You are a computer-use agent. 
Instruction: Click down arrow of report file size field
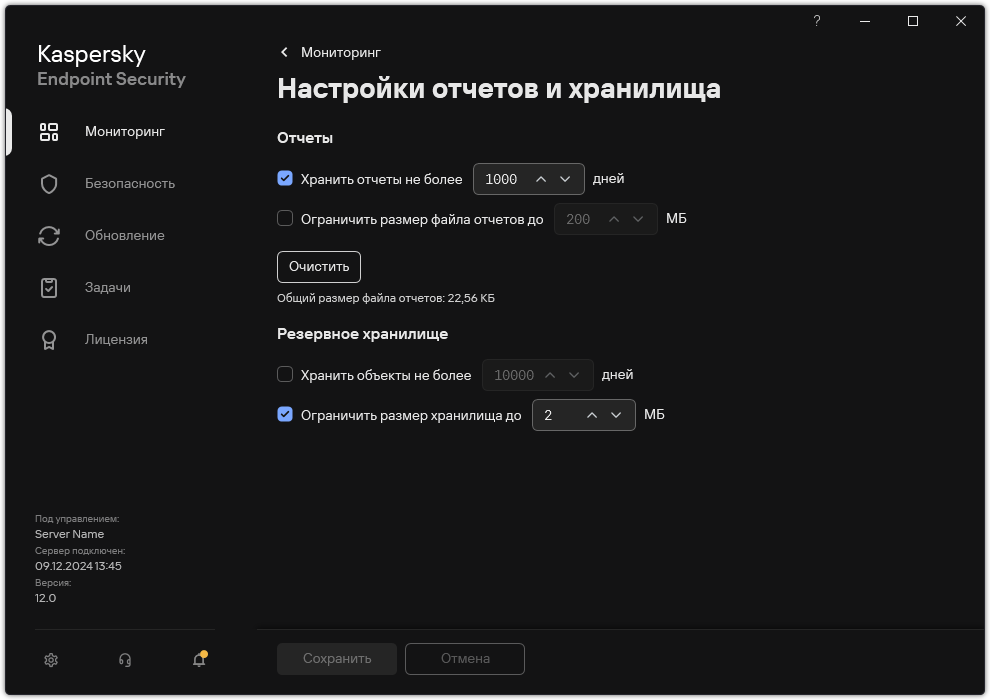point(638,219)
